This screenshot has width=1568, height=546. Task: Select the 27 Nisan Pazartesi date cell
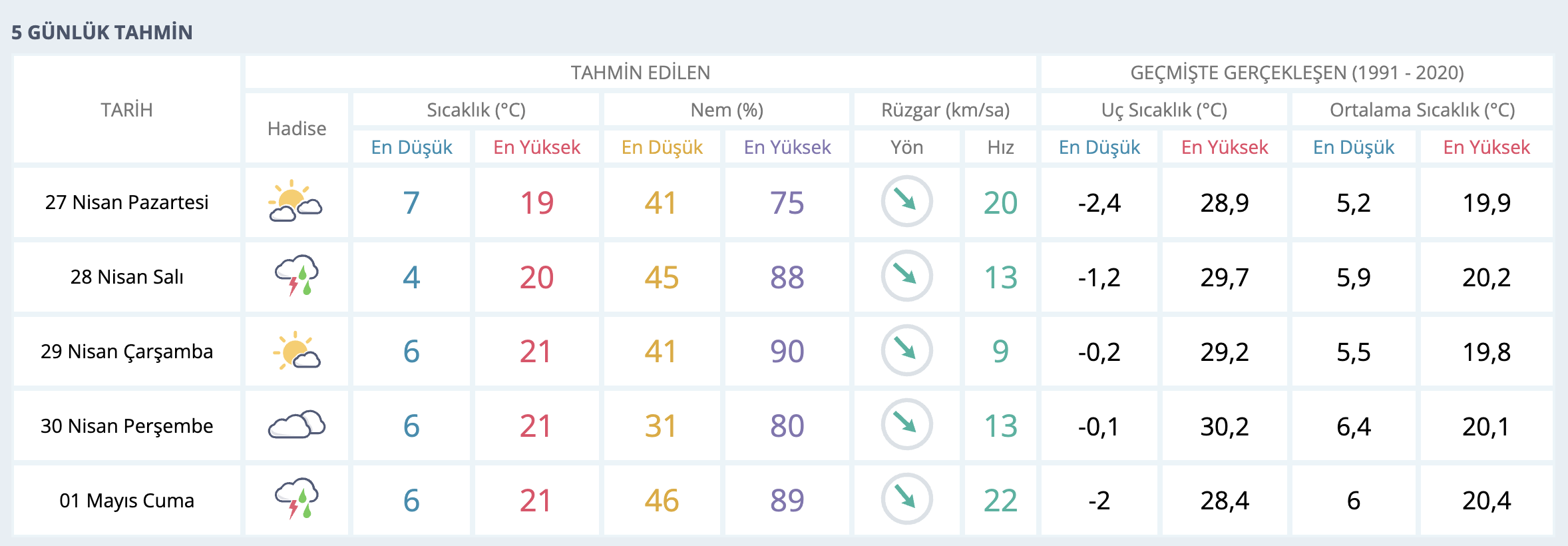click(126, 202)
